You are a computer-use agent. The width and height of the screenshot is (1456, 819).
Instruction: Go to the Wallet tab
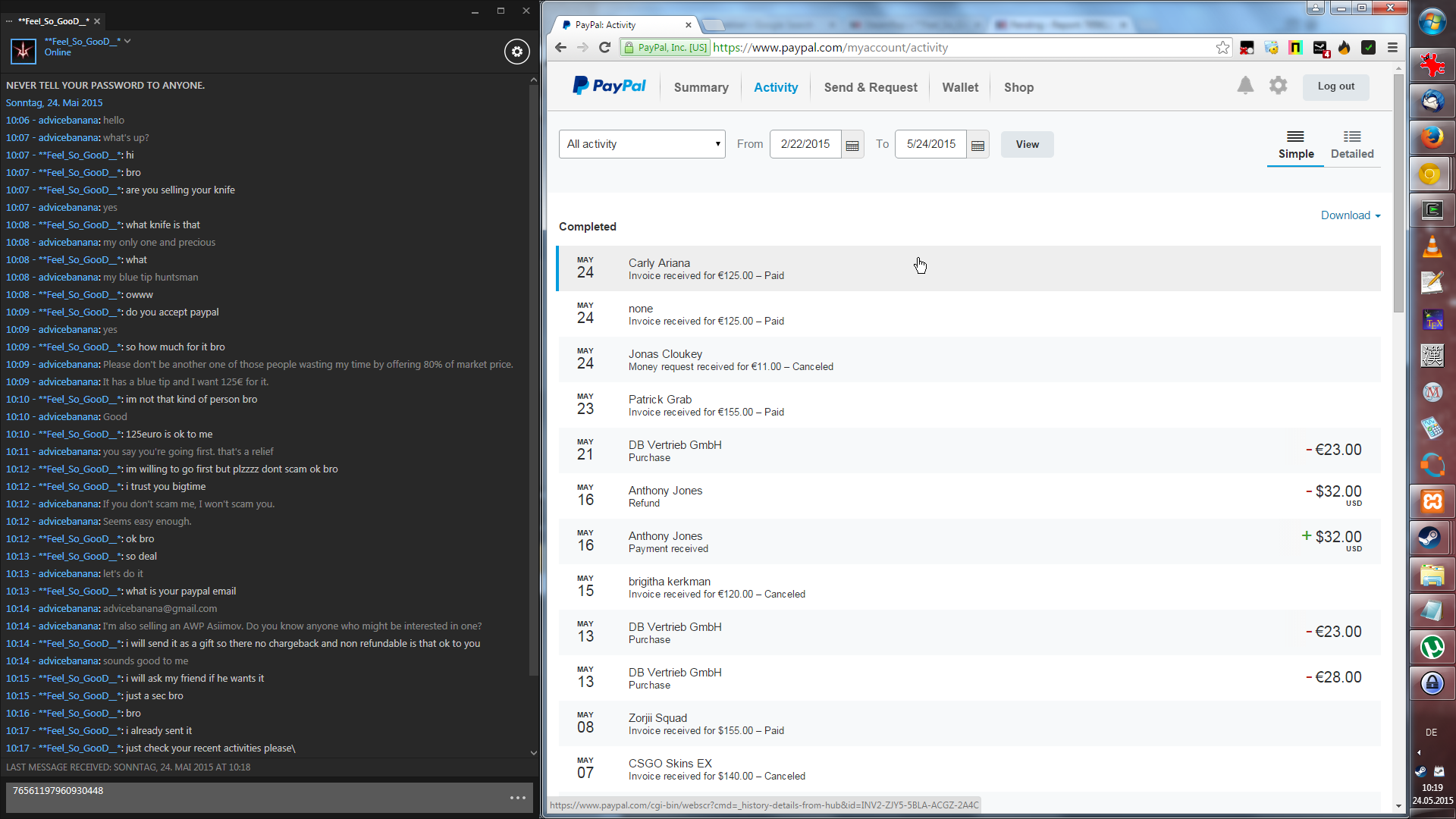[x=960, y=87]
